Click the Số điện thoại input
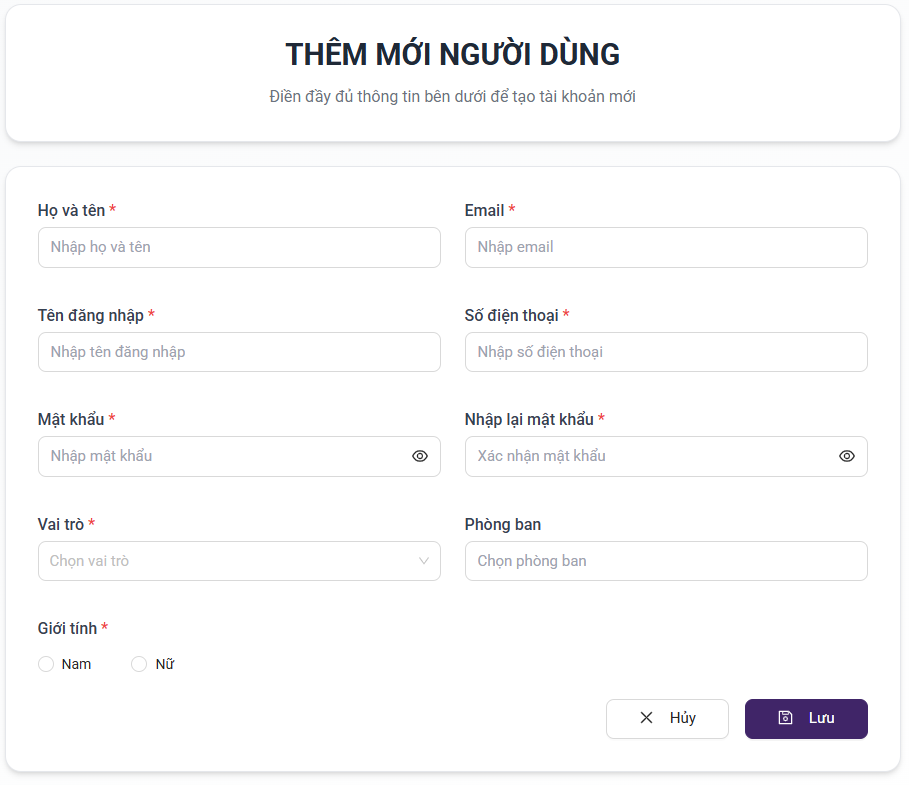 pyautogui.click(x=666, y=352)
